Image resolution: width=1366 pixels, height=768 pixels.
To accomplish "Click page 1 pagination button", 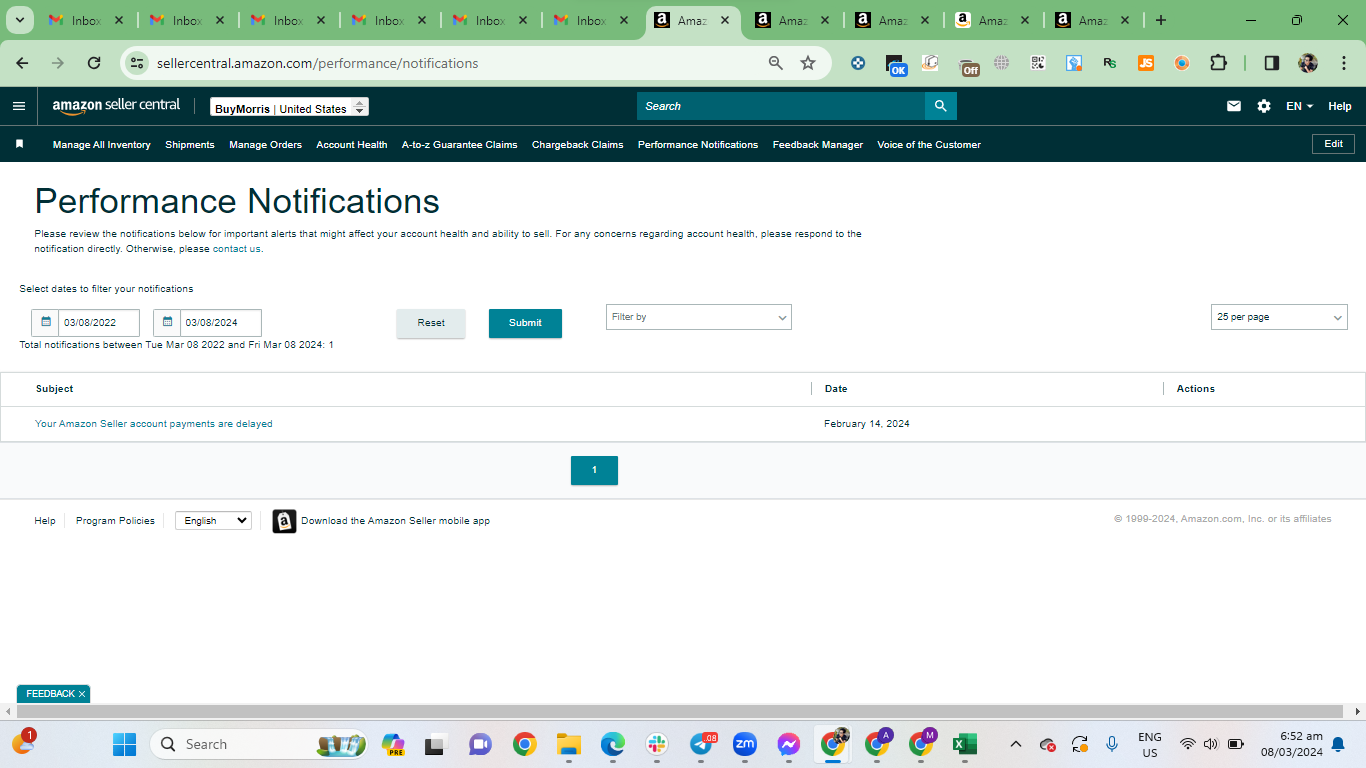I will pyautogui.click(x=594, y=470).
